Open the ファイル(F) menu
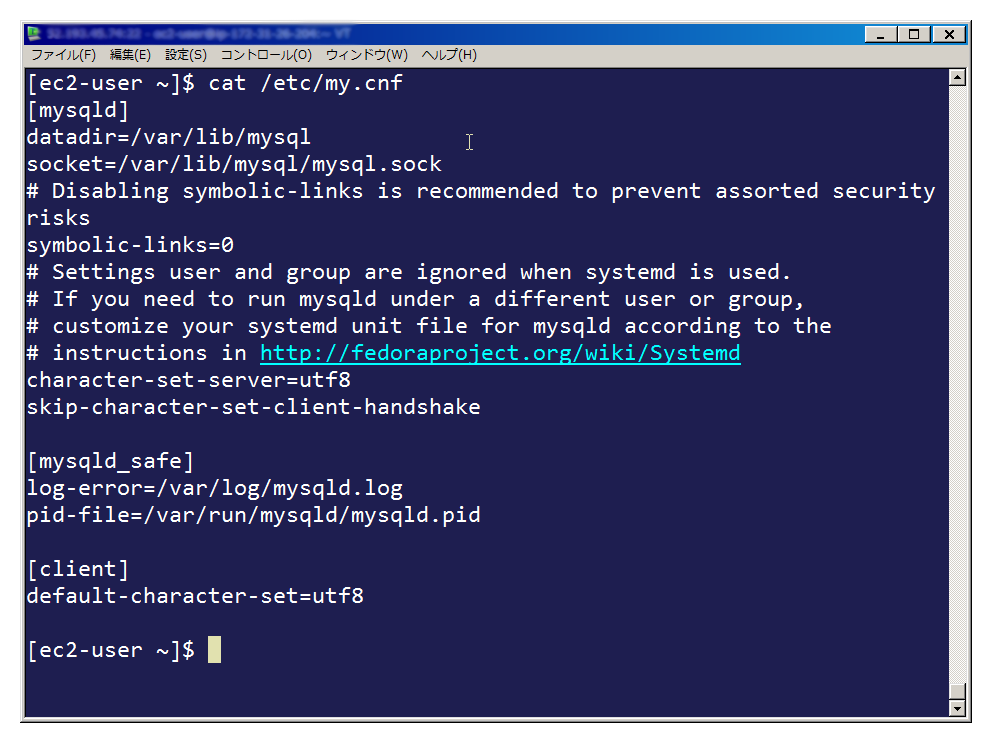The width and height of the screenshot is (992, 743). tap(63, 55)
